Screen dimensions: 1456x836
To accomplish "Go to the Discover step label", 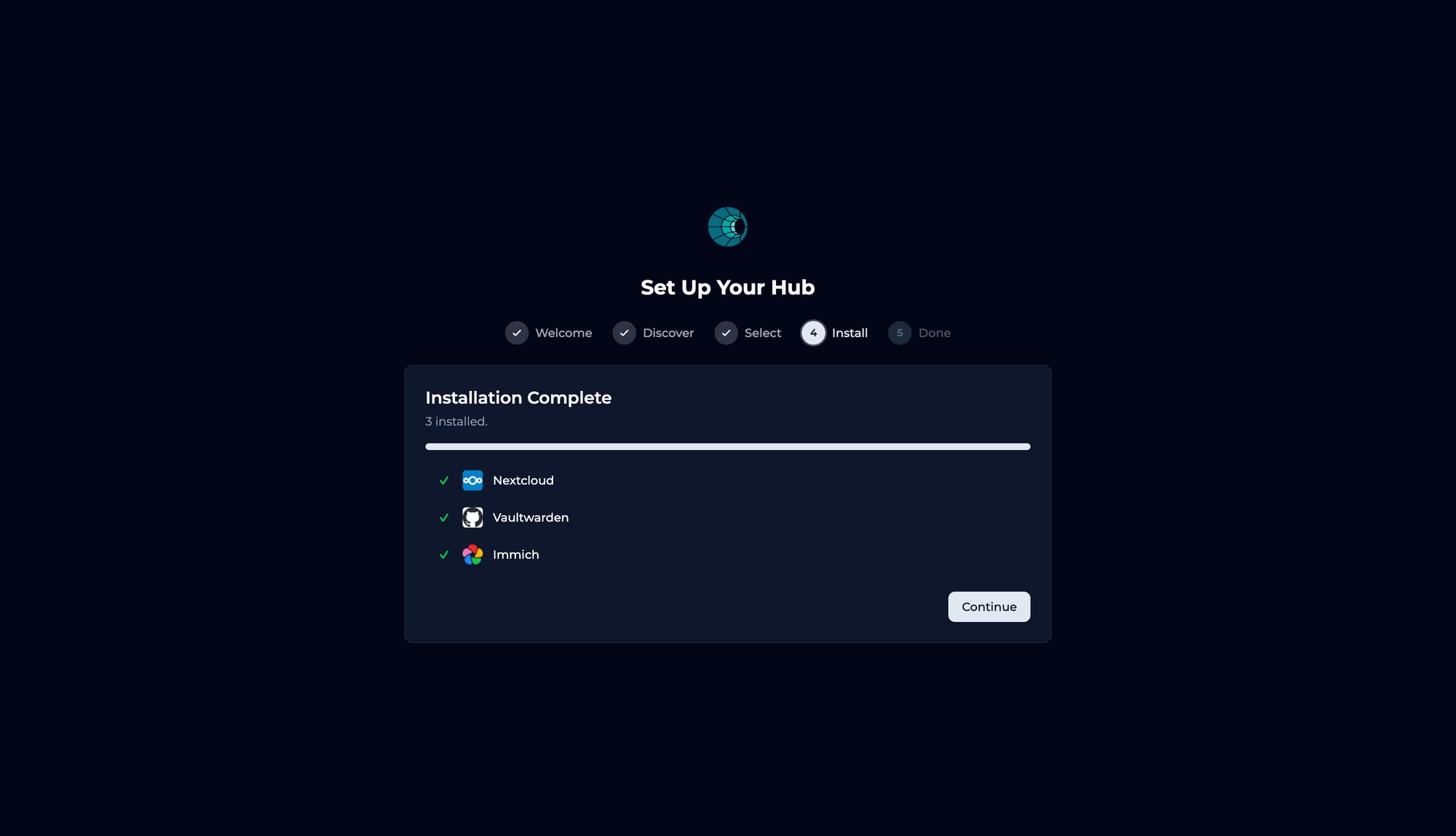I will [668, 333].
